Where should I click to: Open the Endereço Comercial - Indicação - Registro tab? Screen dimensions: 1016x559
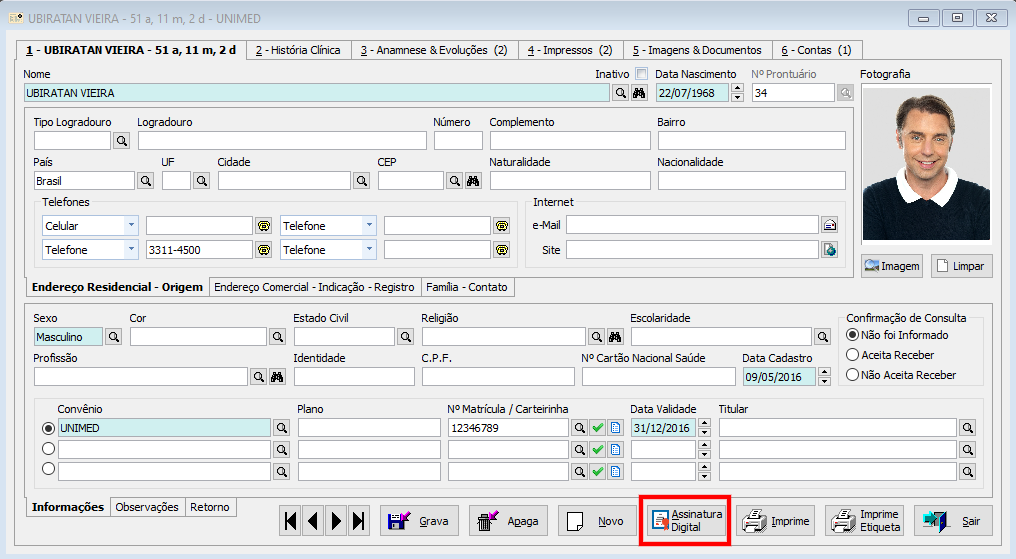pyautogui.click(x=314, y=287)
